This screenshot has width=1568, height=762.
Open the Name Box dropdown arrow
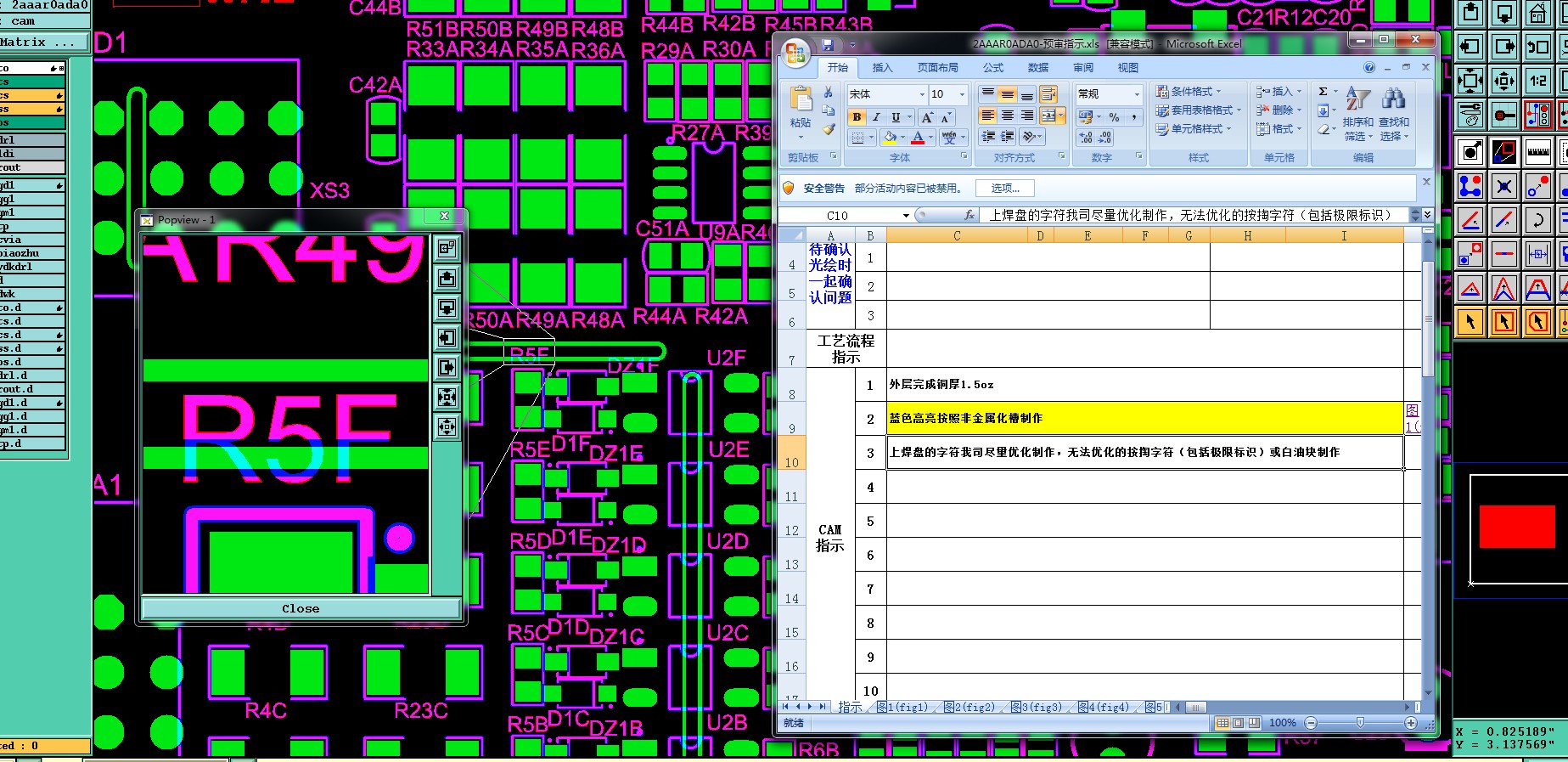[x=907, y=216]
